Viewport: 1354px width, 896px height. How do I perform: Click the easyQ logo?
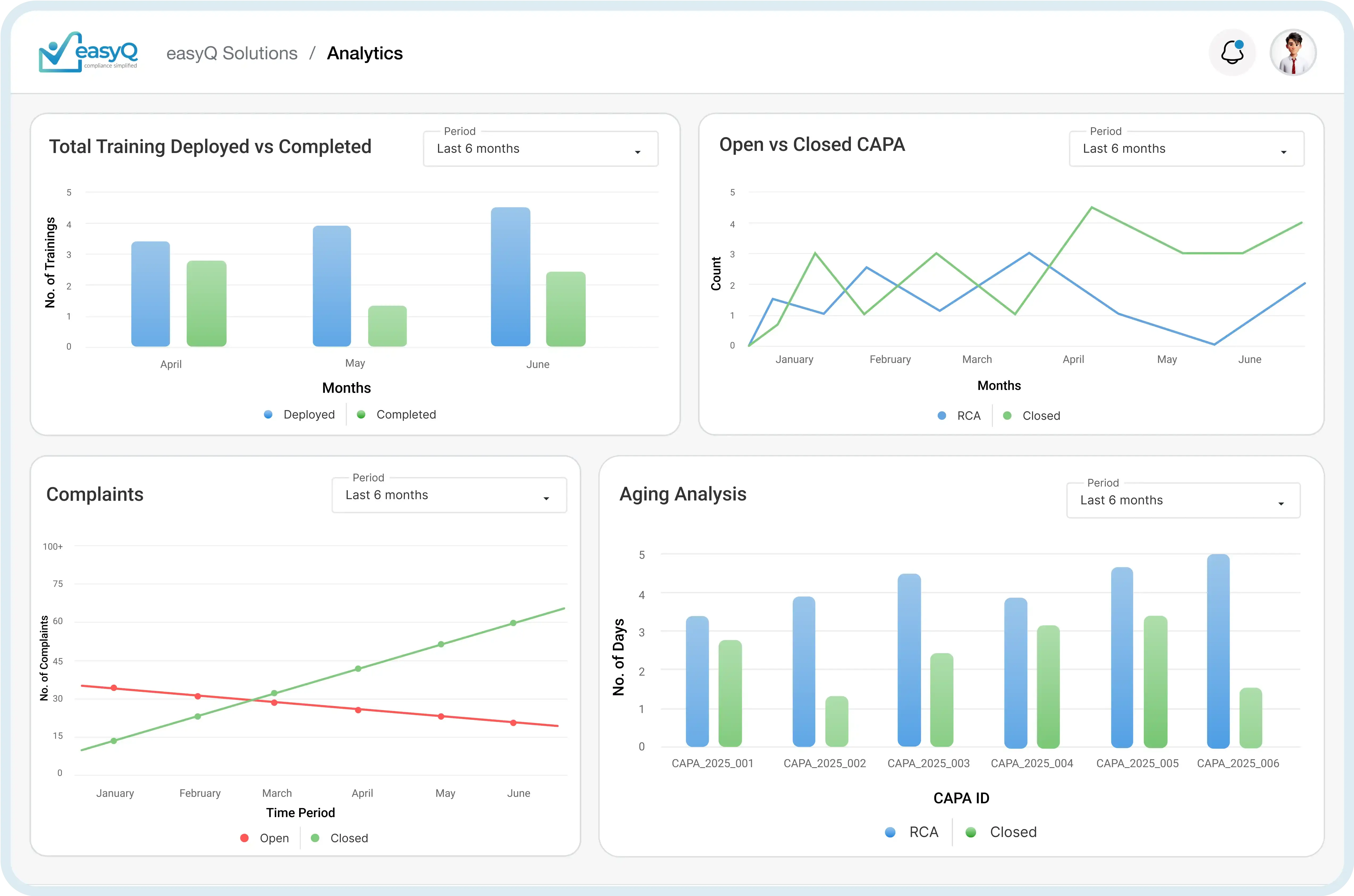click(x=88, y=52)
